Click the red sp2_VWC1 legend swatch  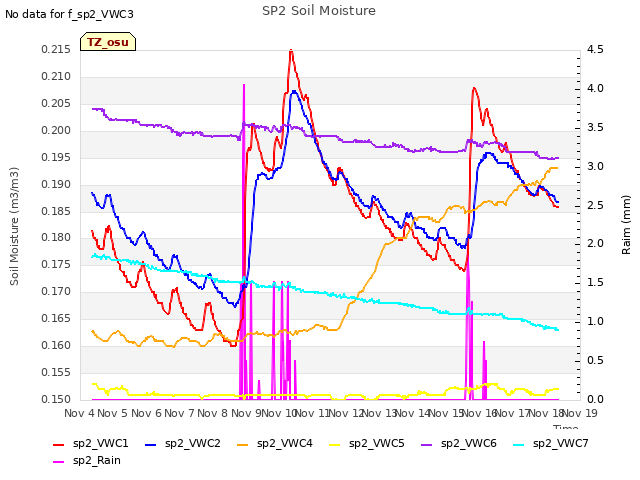[59, 445]
